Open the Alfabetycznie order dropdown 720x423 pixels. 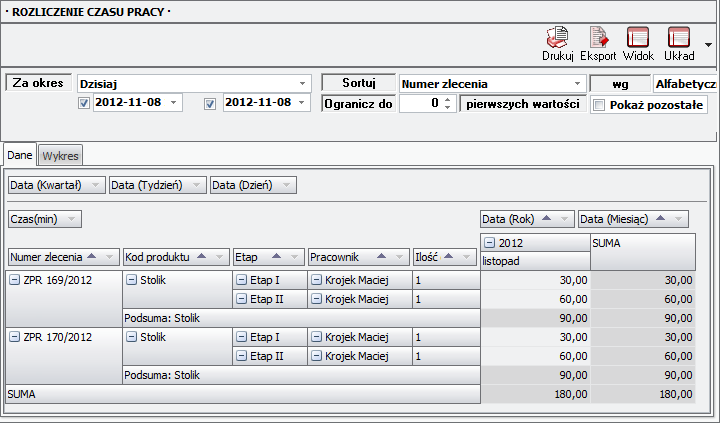pos(685,84)
